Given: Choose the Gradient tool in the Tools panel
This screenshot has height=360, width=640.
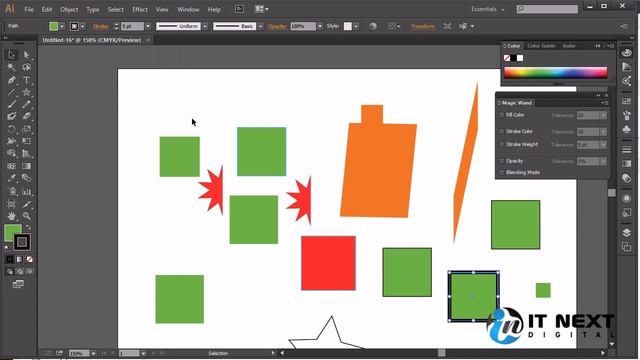Looking at the screenshot, I should click(27, 166).
